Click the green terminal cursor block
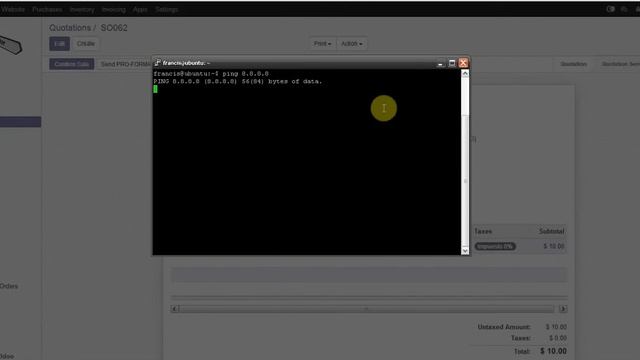The image size is (640, 360). point(156,89)
